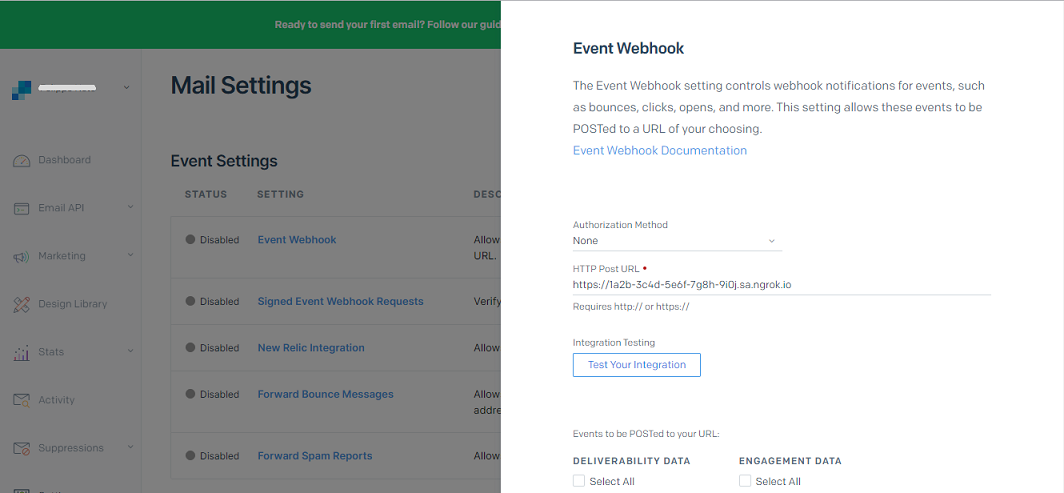Check Select All under Engagement Data
The image size is (1064, 493).
tap(744, 481)
